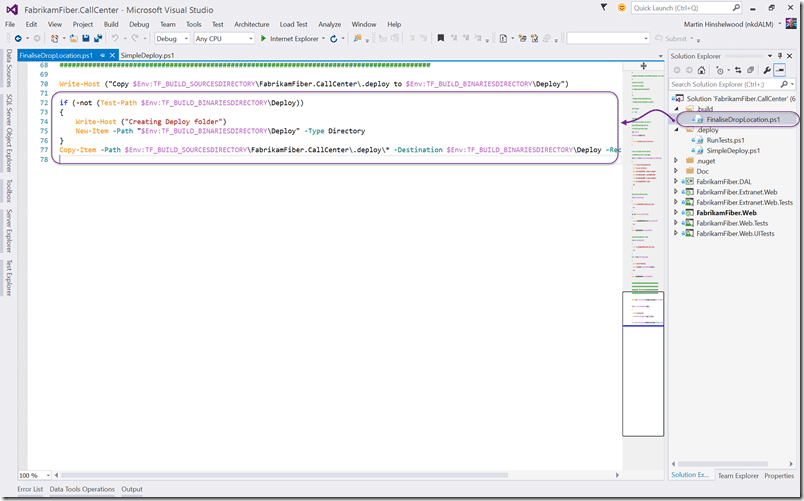The image size is (804, 501).
Task: Click the Undo arrow icon
Action: (x=115, y=38)
